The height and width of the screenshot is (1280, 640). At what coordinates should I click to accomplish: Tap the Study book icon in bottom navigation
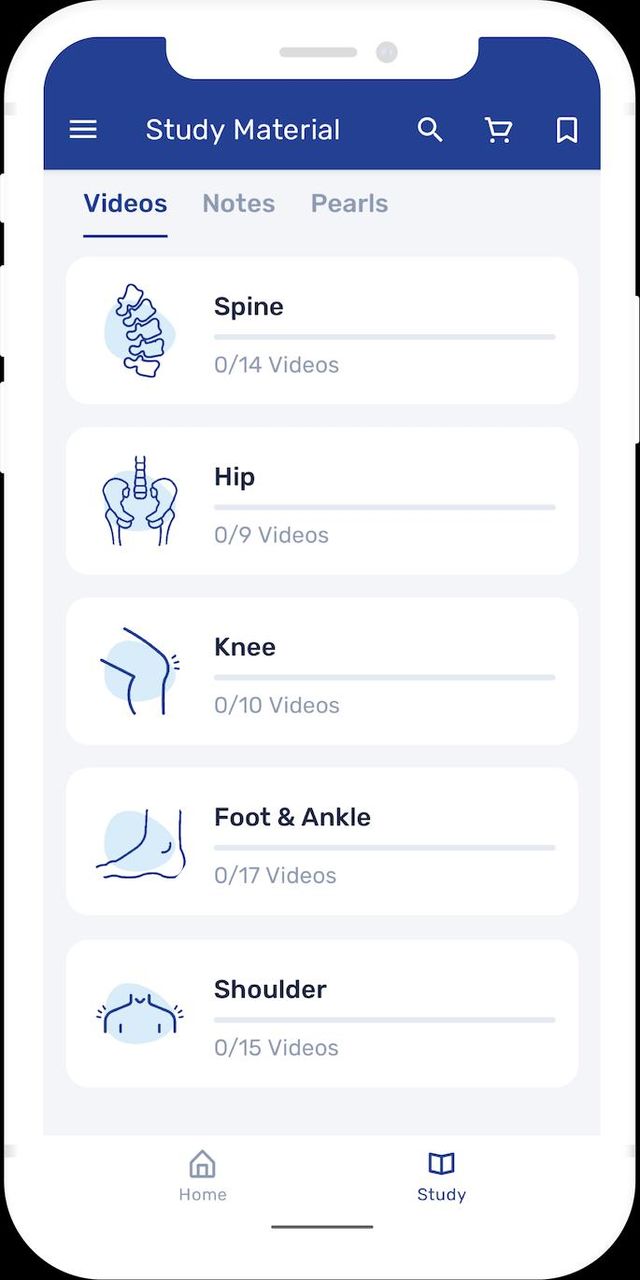click(x=441, y=1163)
